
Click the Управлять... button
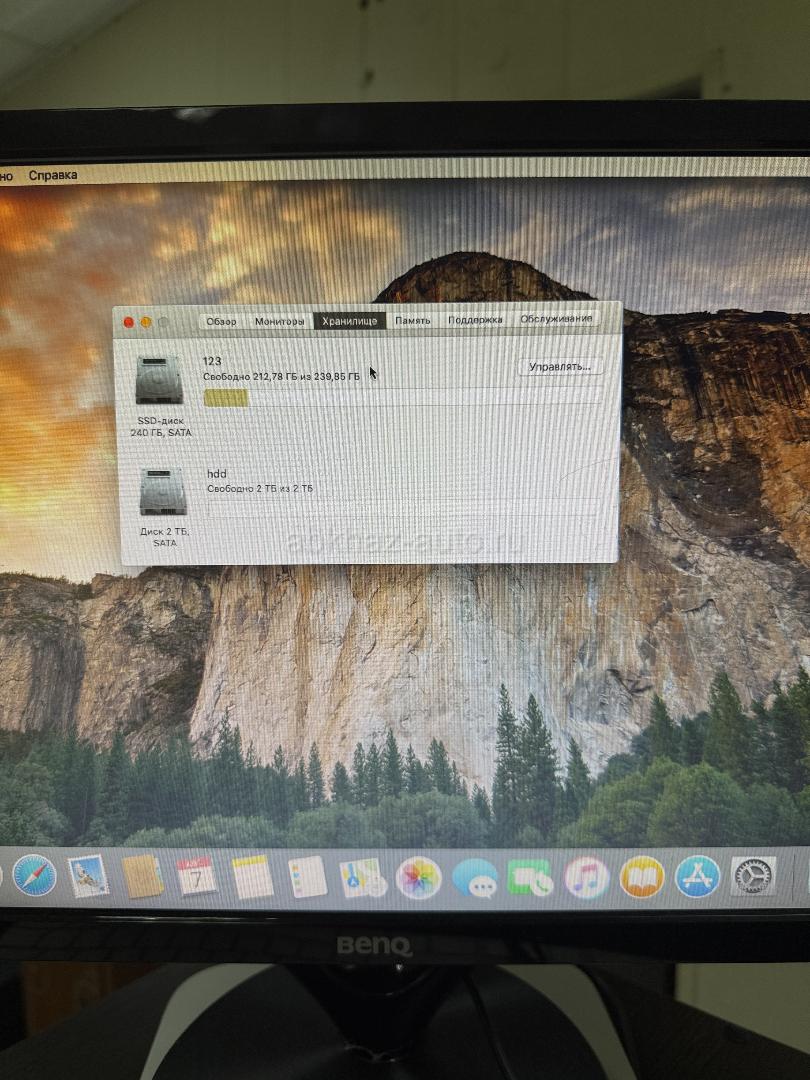560,367
